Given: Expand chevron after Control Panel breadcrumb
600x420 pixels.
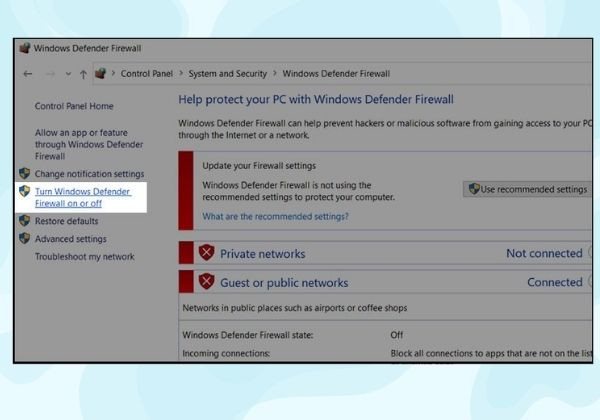Looking at the screenshot, I should (x=181, y=73).
